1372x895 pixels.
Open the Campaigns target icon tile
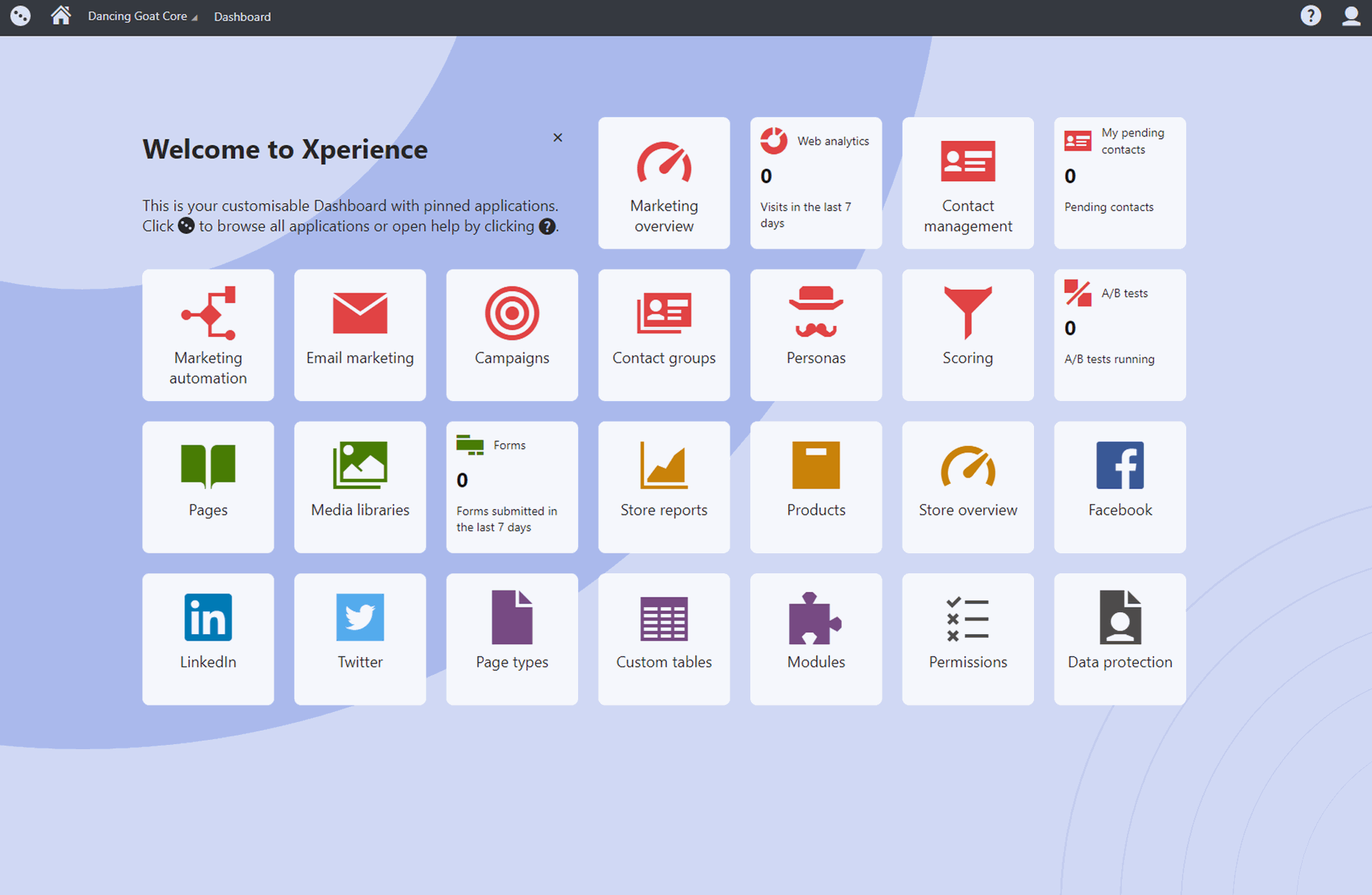point(512,335)
